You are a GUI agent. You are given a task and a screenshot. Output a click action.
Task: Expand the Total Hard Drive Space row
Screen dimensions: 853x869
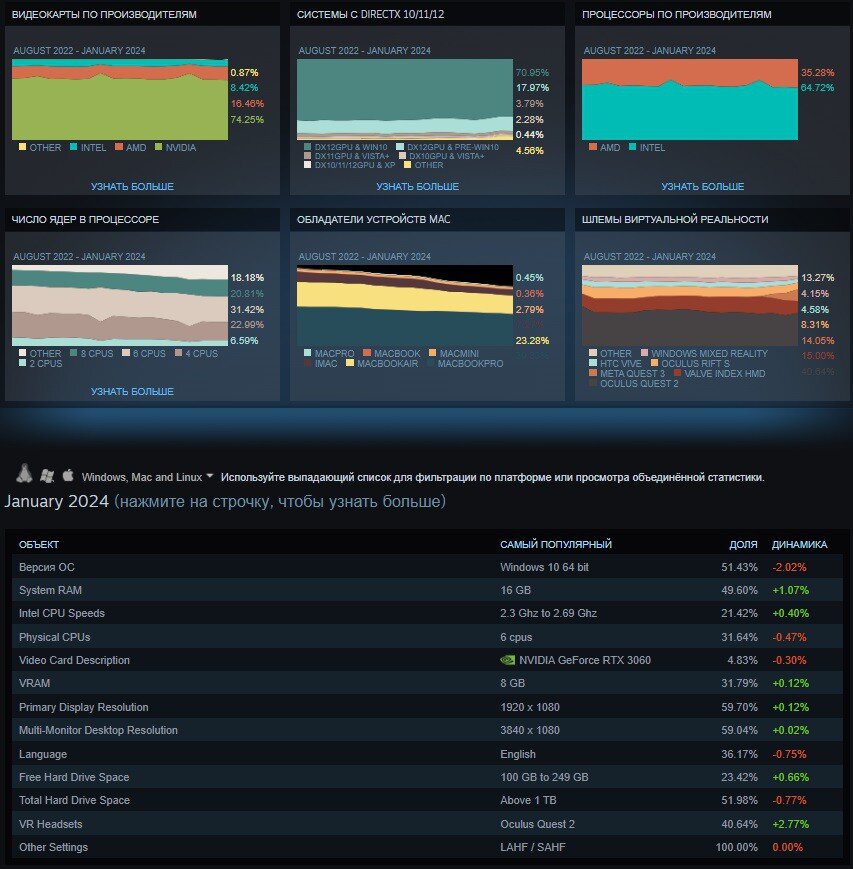427,800
